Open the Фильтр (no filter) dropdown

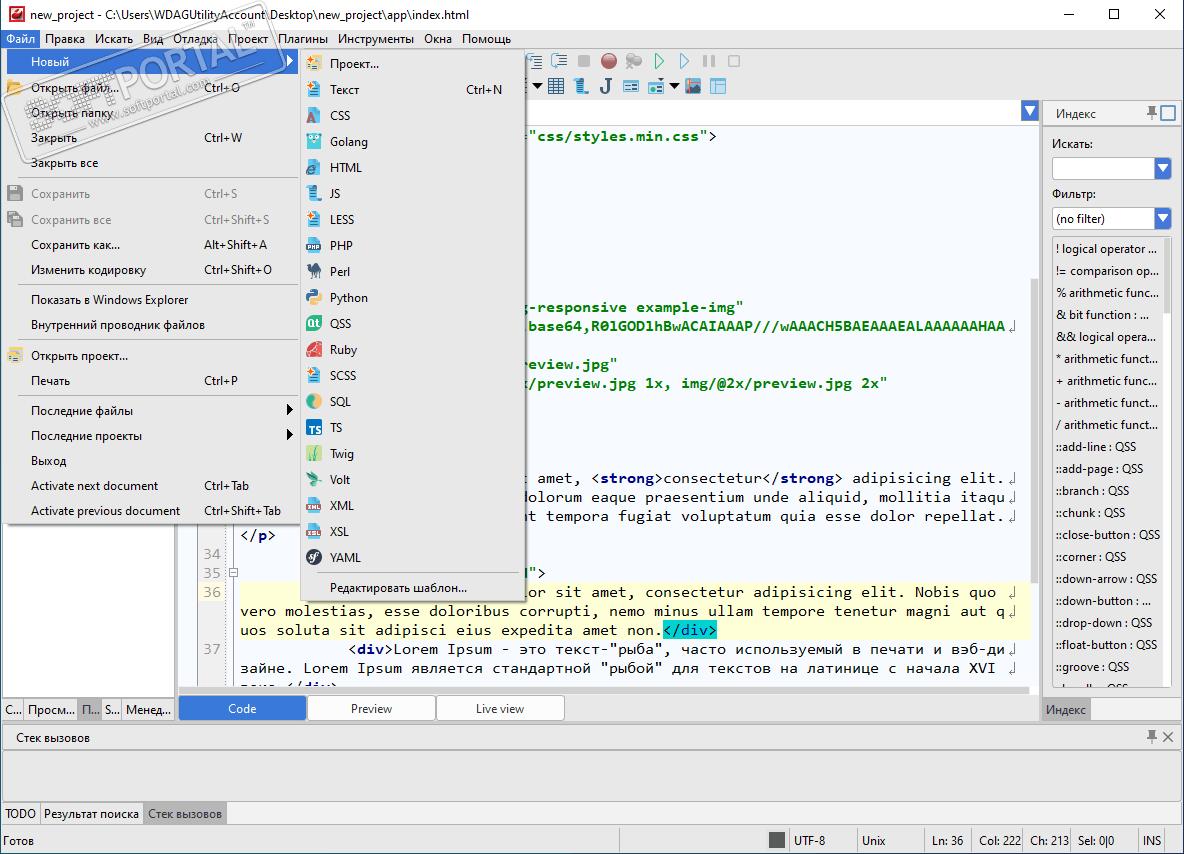(x=1162, y=218)
